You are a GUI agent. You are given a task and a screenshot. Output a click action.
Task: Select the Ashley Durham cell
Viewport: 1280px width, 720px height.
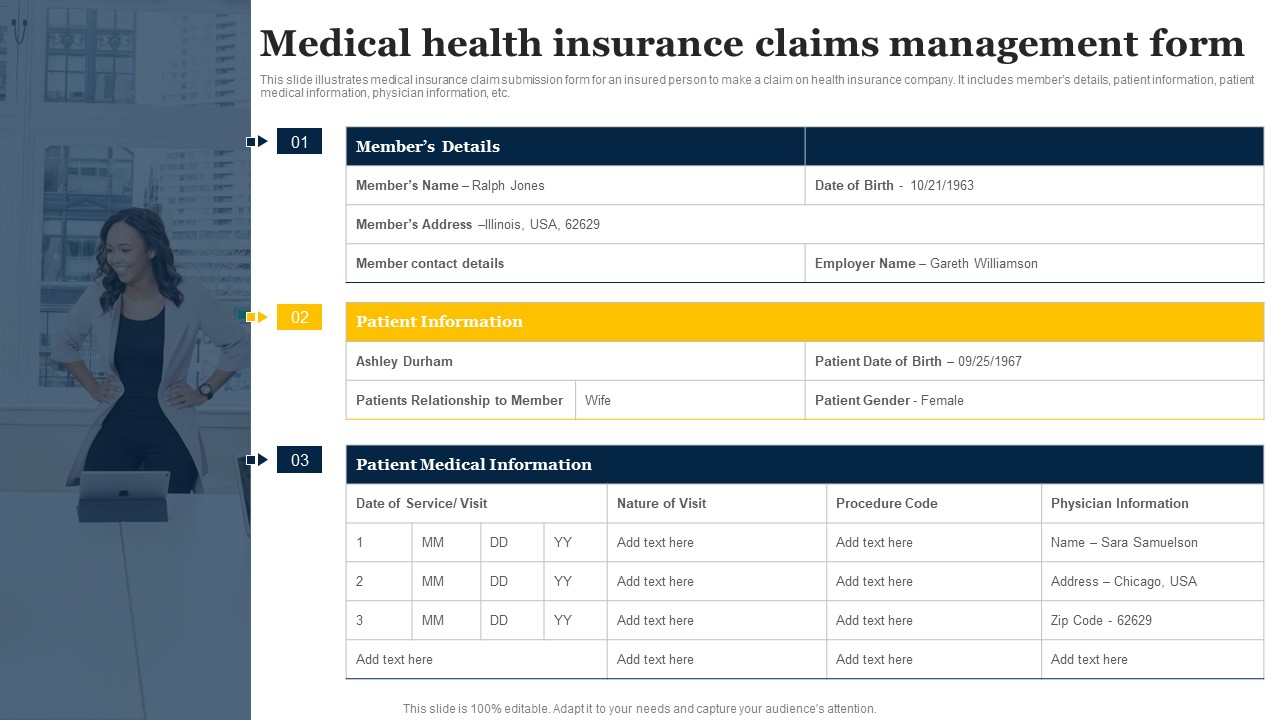tap(575, 361)
